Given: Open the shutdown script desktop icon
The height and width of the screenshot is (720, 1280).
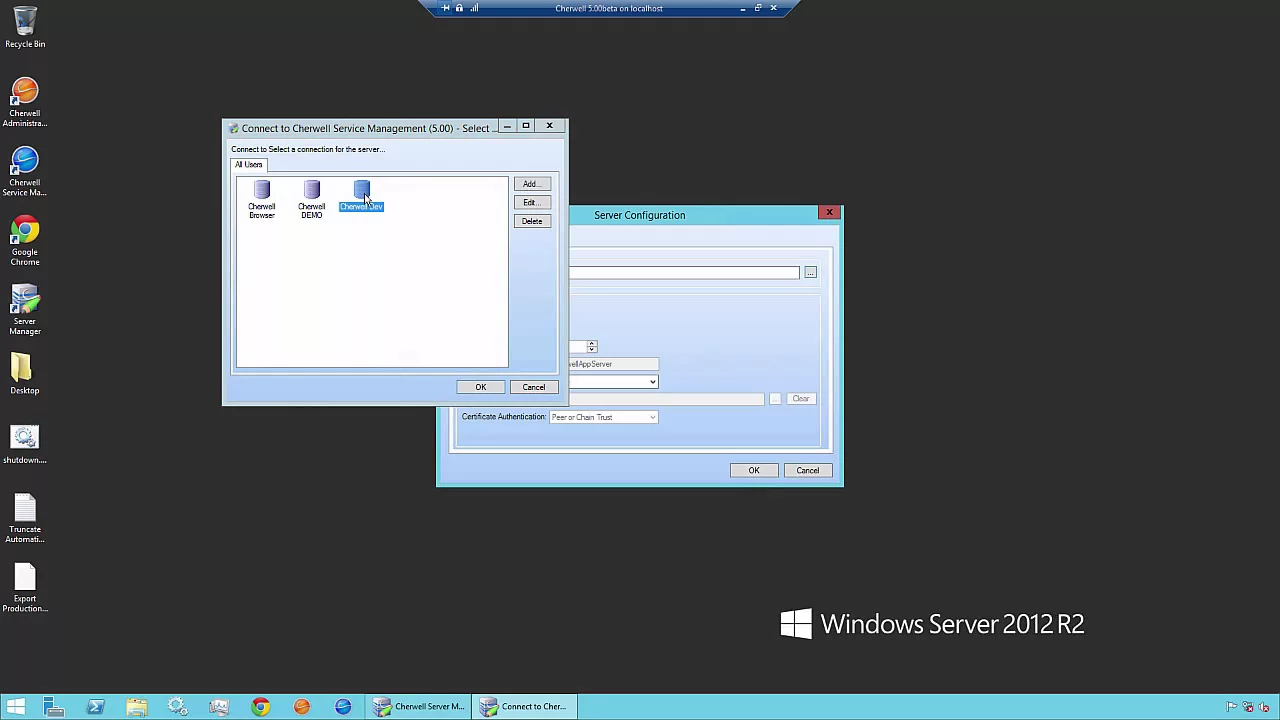Looking at the screenshot, I should pos(25,445).
